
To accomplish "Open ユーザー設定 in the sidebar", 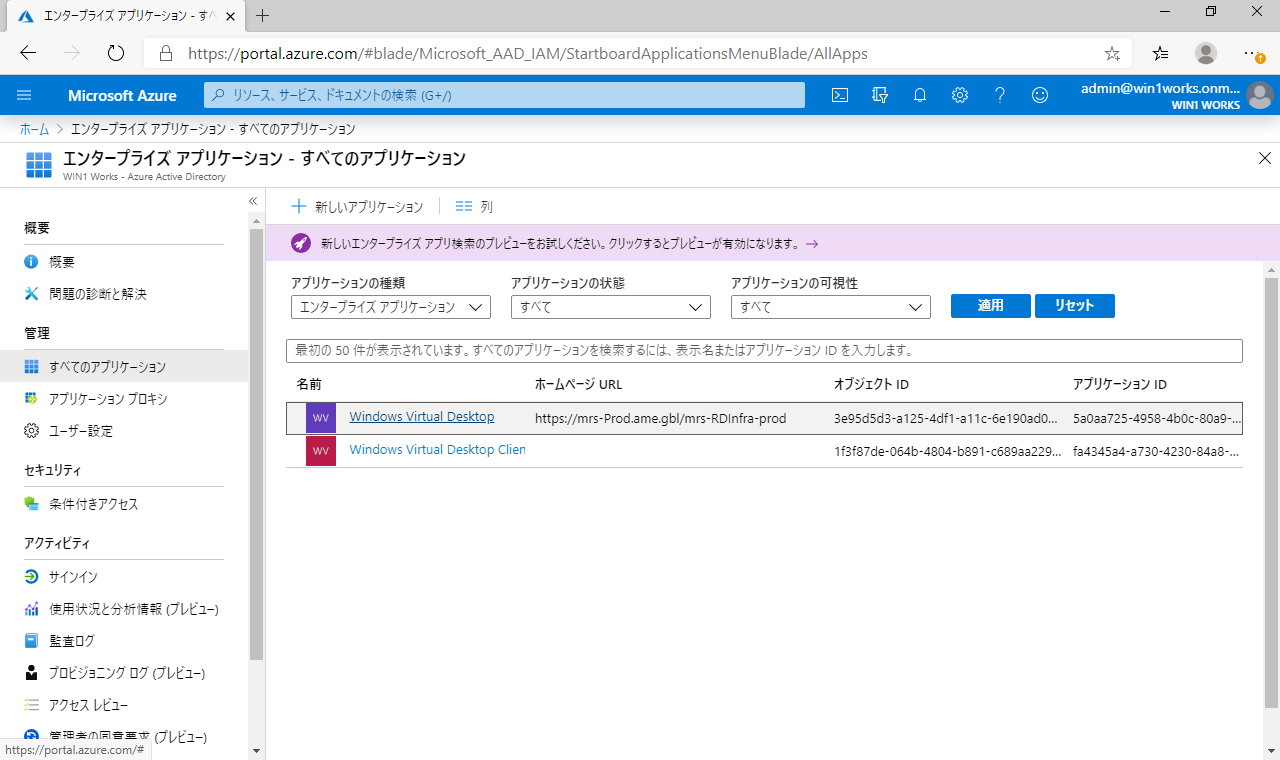I will click(81, 431).
